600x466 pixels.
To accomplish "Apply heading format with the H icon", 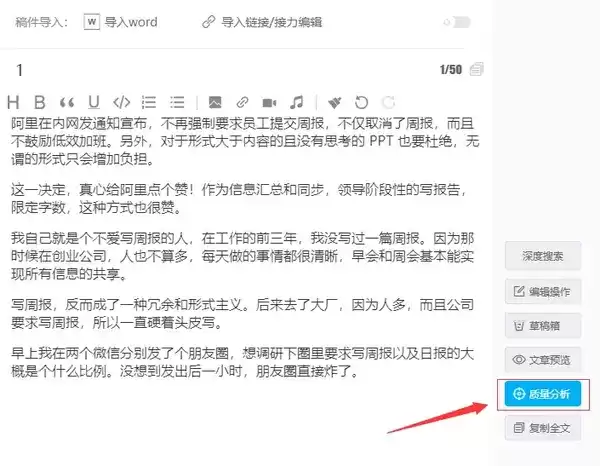I will [x=14, y=102].
